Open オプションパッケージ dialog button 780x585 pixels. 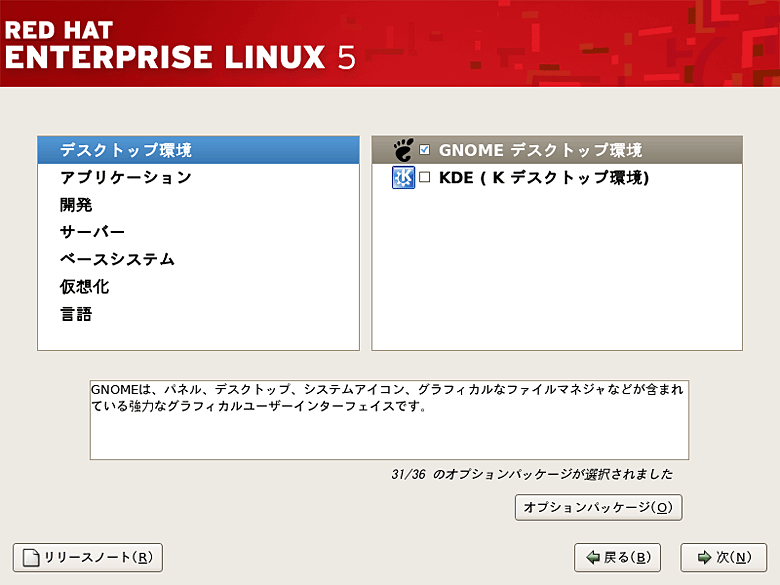pyautogui.click(x=598, y=507)
